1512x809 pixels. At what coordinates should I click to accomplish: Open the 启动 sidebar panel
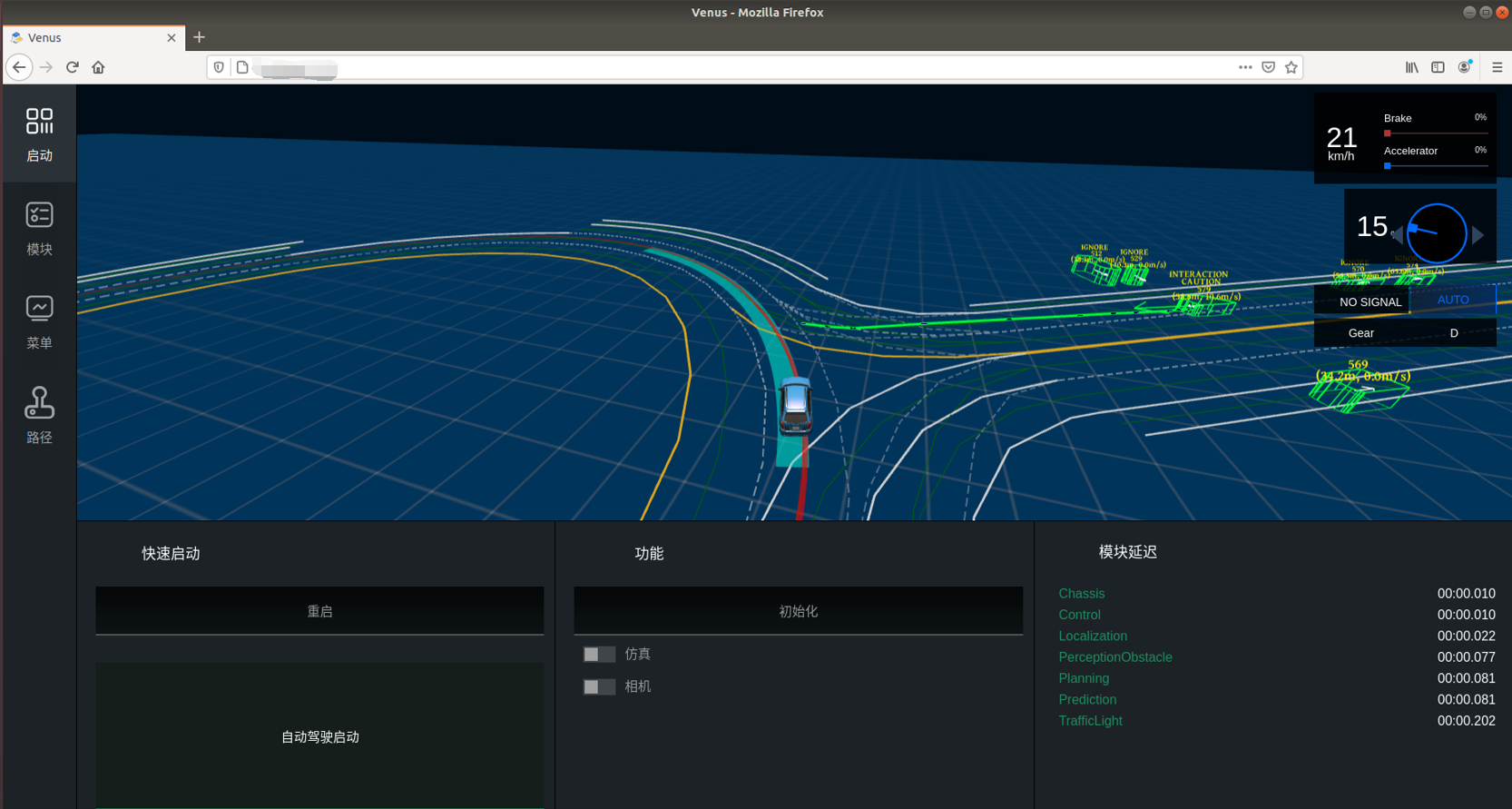pyautogui.click(x=39, y=133)
